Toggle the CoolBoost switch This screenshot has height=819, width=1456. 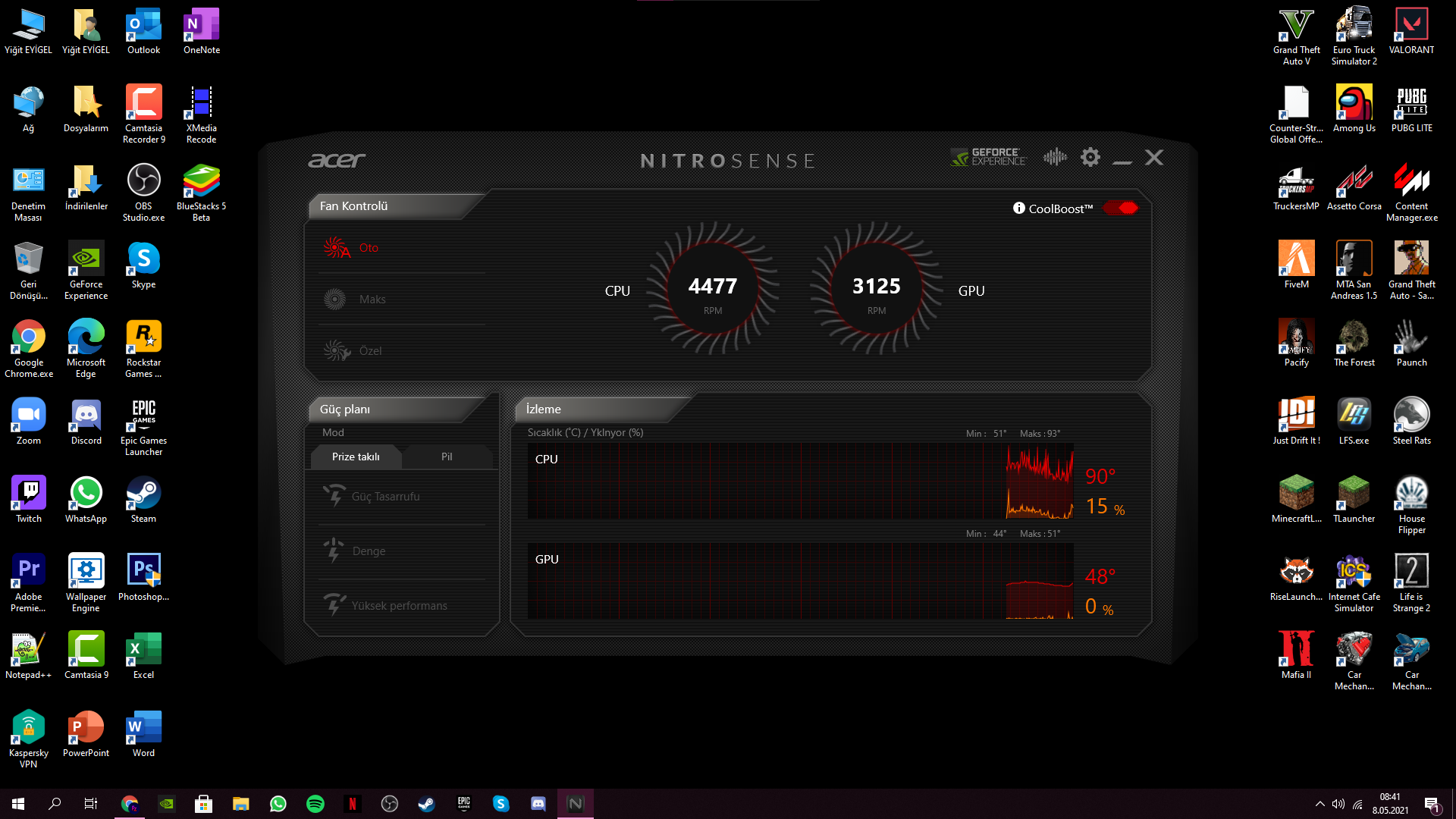coord(1120,208)
